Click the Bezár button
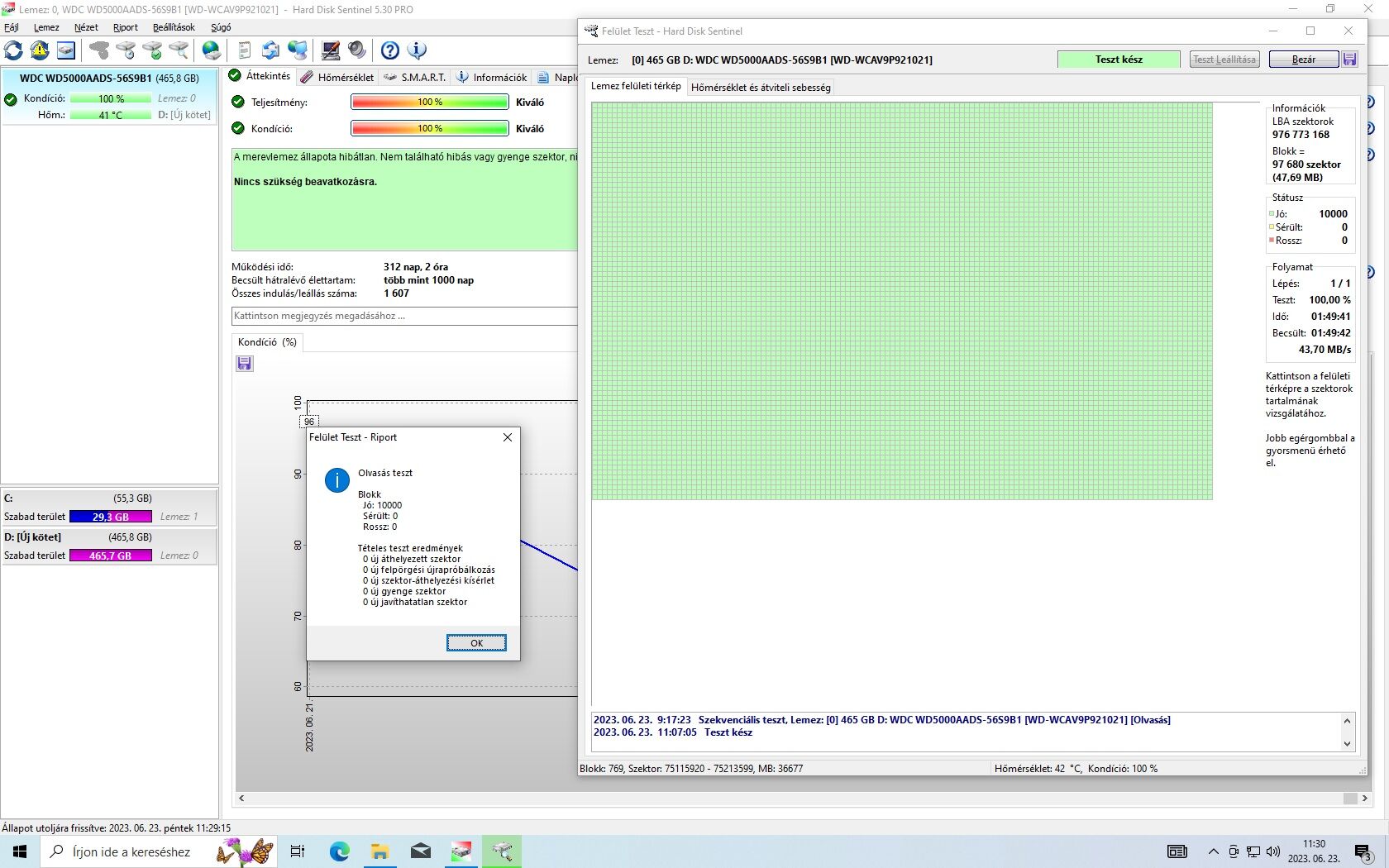Viewport: 1389px width, 868px height. [1304, 60]
